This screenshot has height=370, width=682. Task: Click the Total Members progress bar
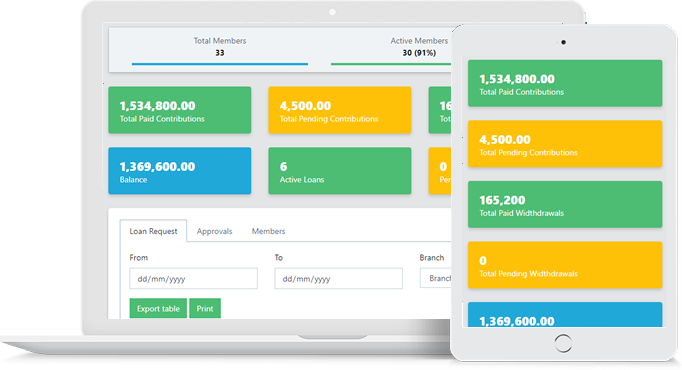point(220,64)
